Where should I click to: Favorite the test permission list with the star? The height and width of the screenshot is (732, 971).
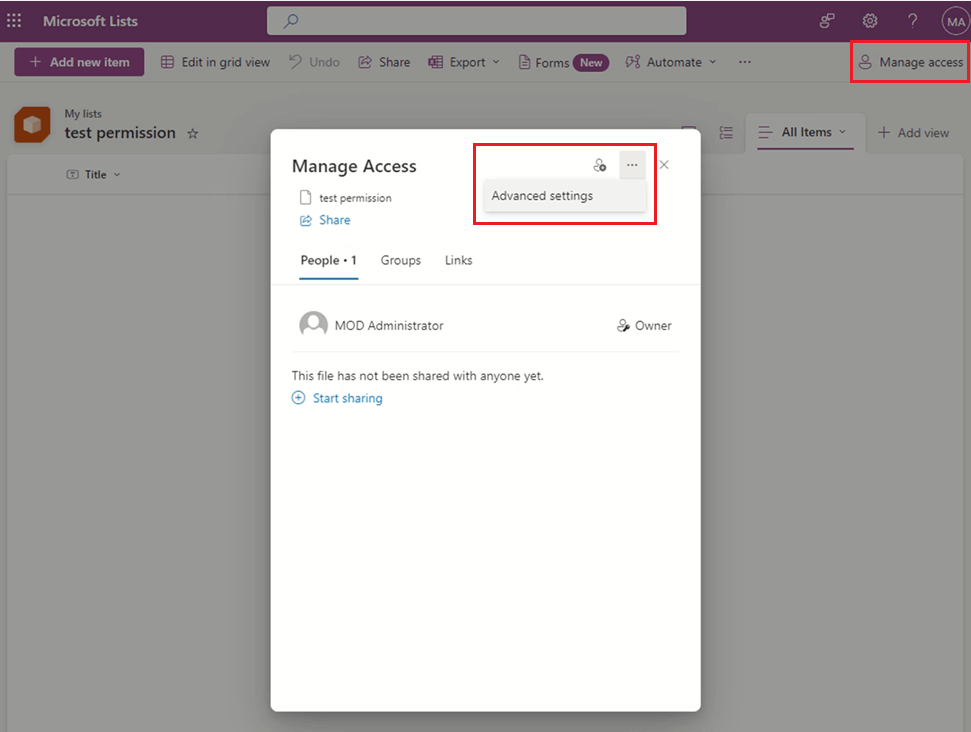(x=192, y=133)
